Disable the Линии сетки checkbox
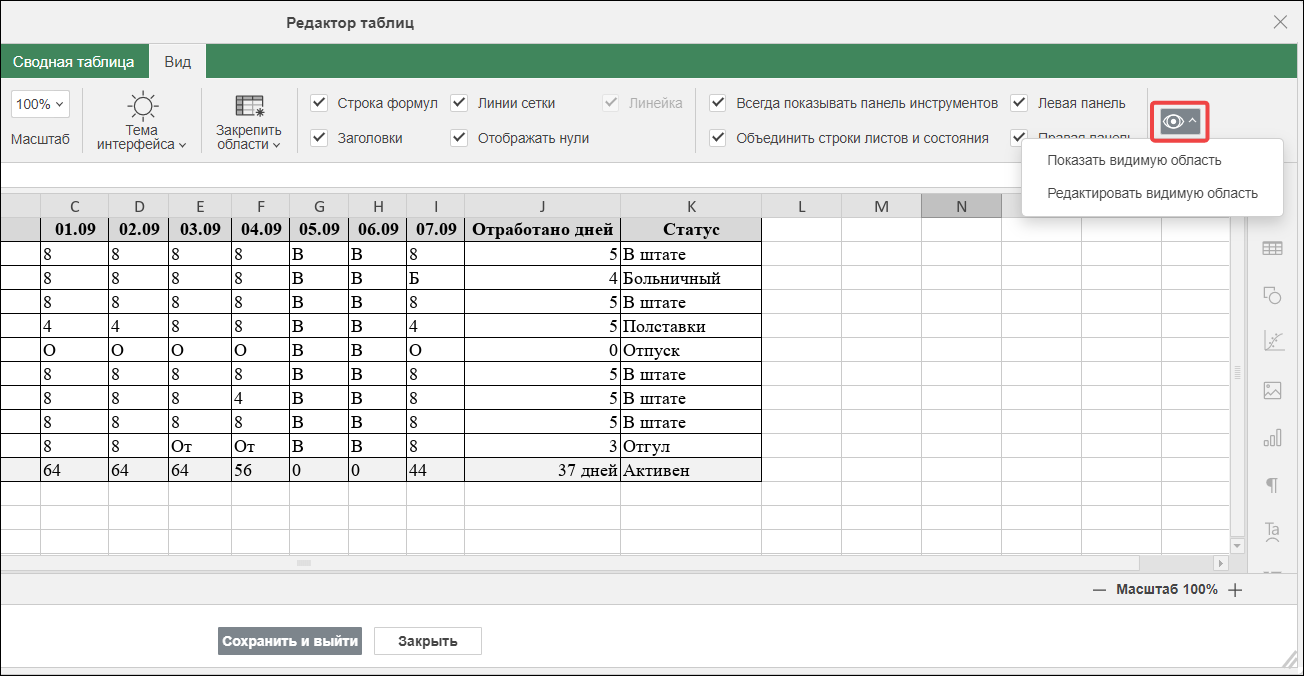Screen dimensions: 1304x676 coord(459,103)
